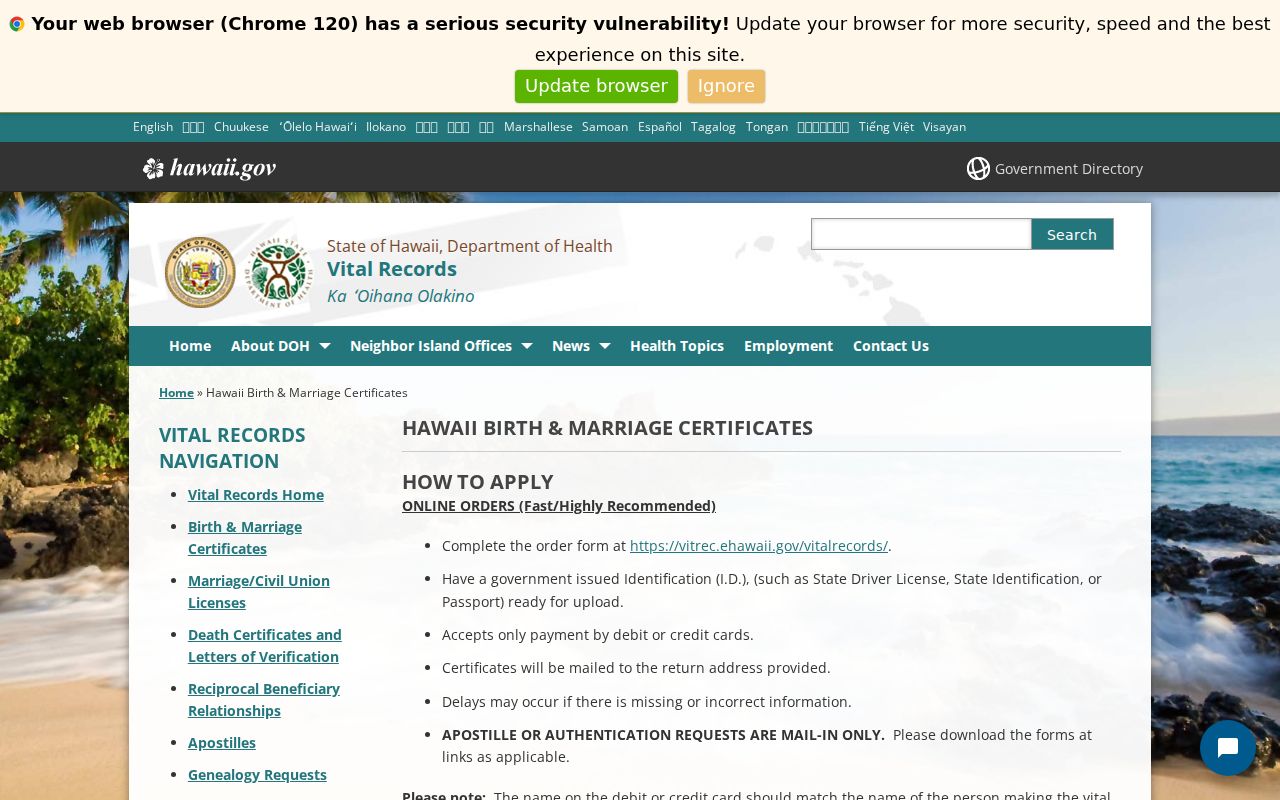Viewport: 1280px width, 800px height.
Task: Open Death Certificates and Letters of Verification
Action: pyautogui.click(x=265, y=646)
